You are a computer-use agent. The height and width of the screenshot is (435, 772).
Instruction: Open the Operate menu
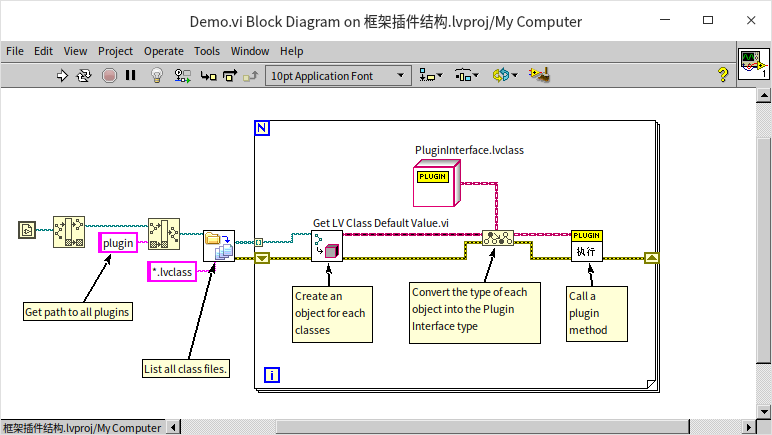[x=164, y=51]
